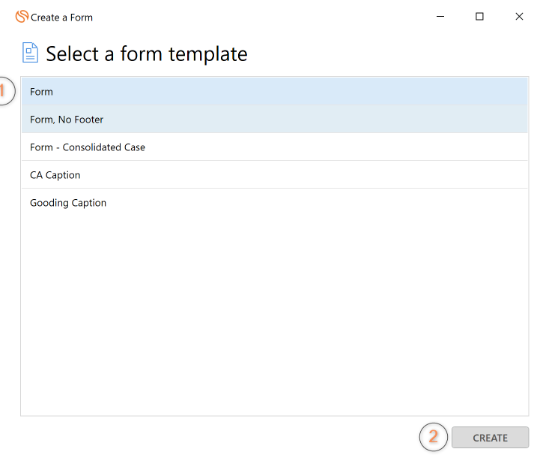
Task: Click the orange app logo in title bar
Action: pos(21,16)
